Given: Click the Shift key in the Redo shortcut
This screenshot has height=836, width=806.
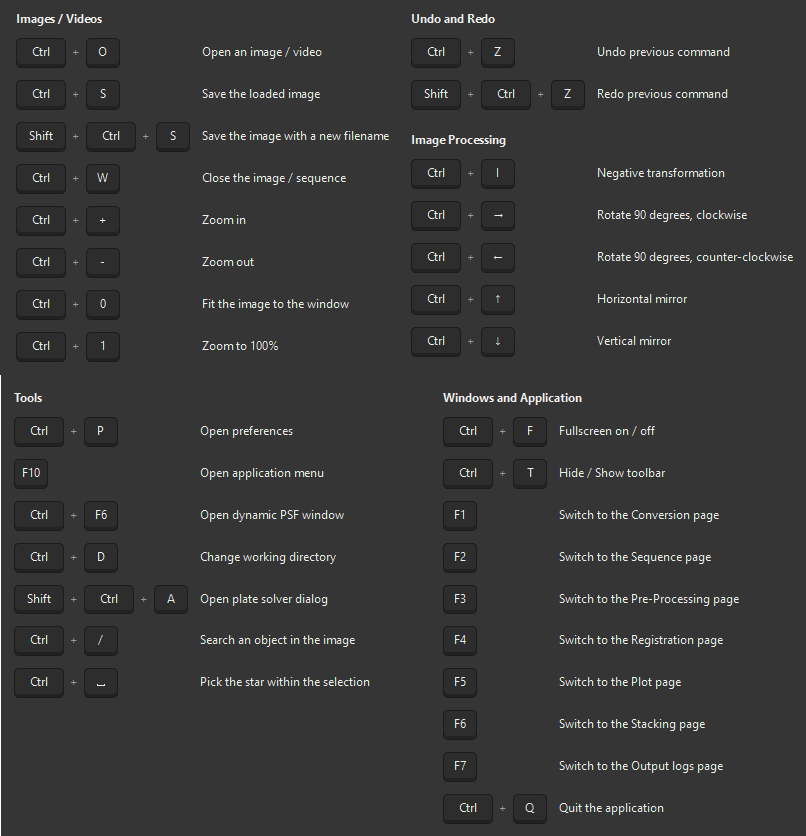Looking at the screenshot, I should [435, 94].
